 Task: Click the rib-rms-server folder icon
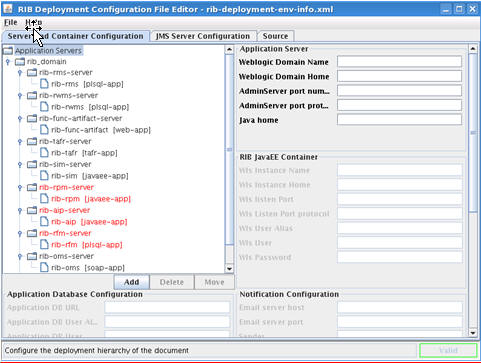32,73
